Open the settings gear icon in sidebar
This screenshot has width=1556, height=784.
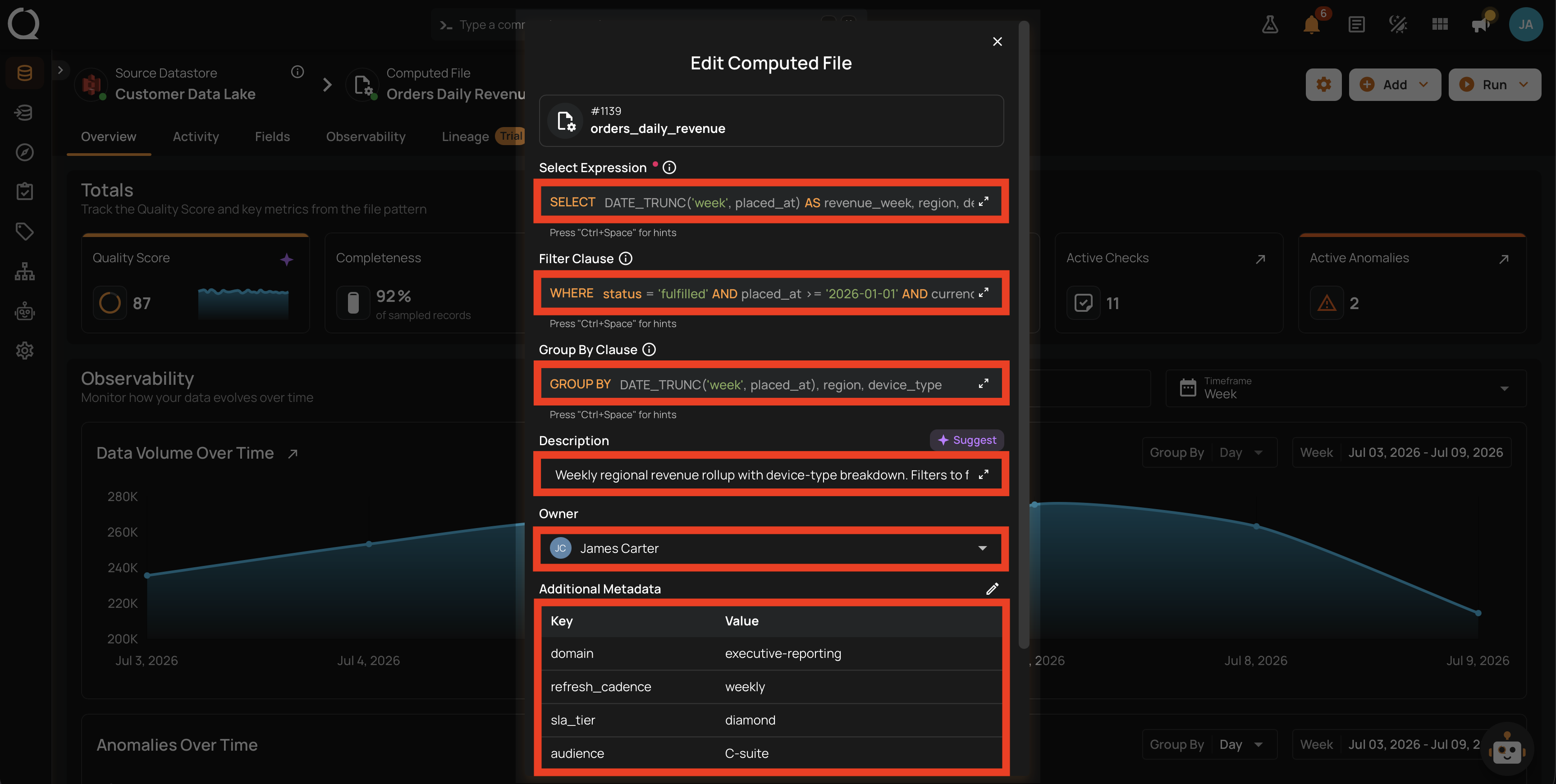pyautogui.click(x=25, y=351)
